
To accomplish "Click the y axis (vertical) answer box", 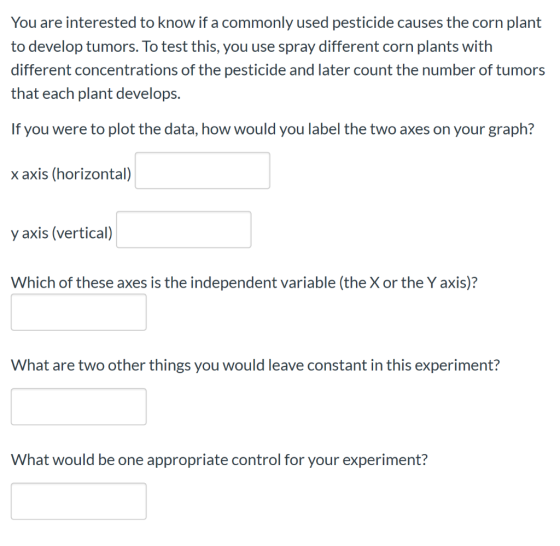I will coord(184,230).
